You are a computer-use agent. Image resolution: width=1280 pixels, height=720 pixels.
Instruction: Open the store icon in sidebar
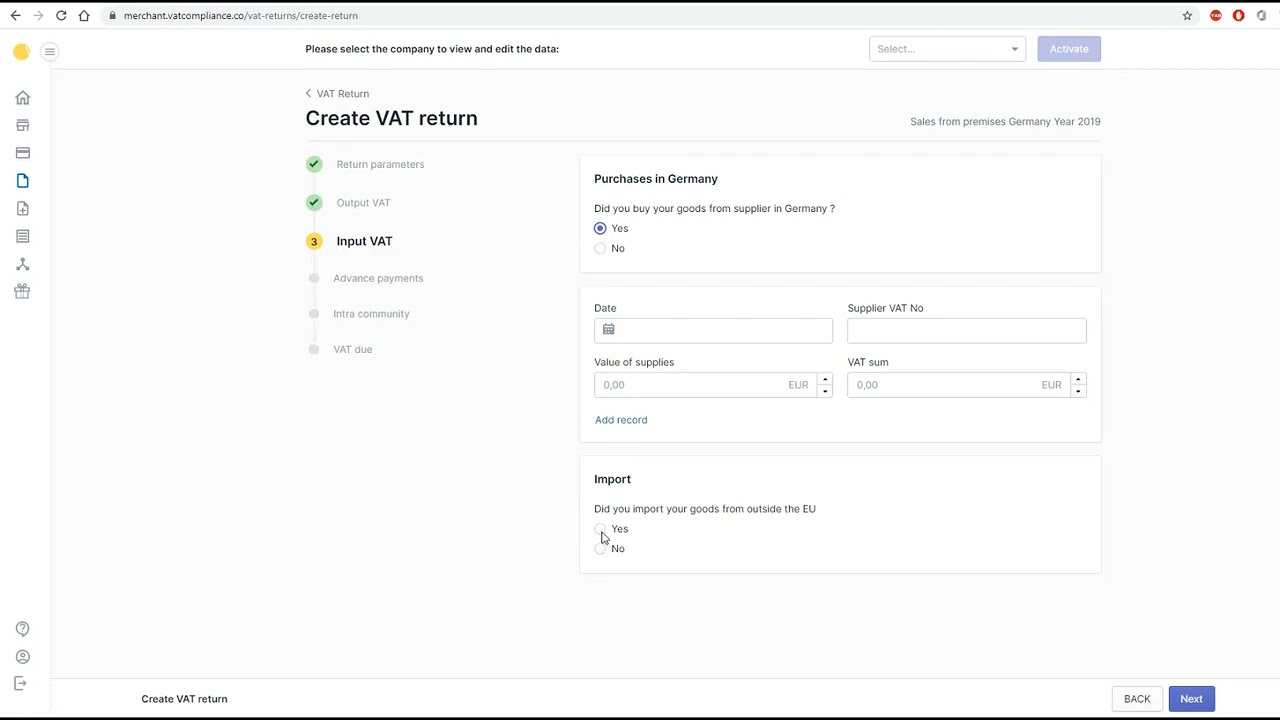click(x=22, y=125)
